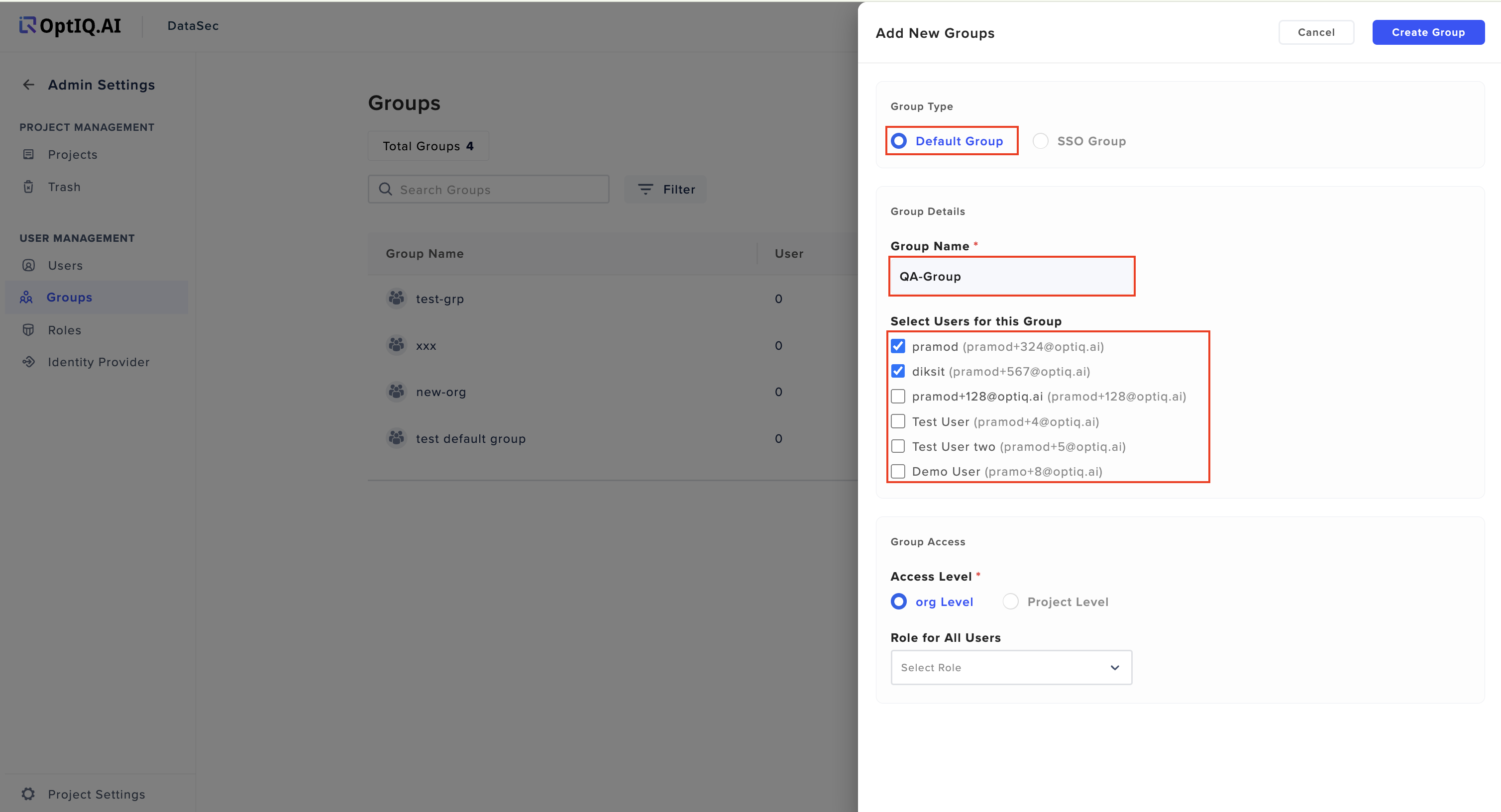1501x812 pixels.
Task: Click the Project Settings gear icon
Action: 28,794
